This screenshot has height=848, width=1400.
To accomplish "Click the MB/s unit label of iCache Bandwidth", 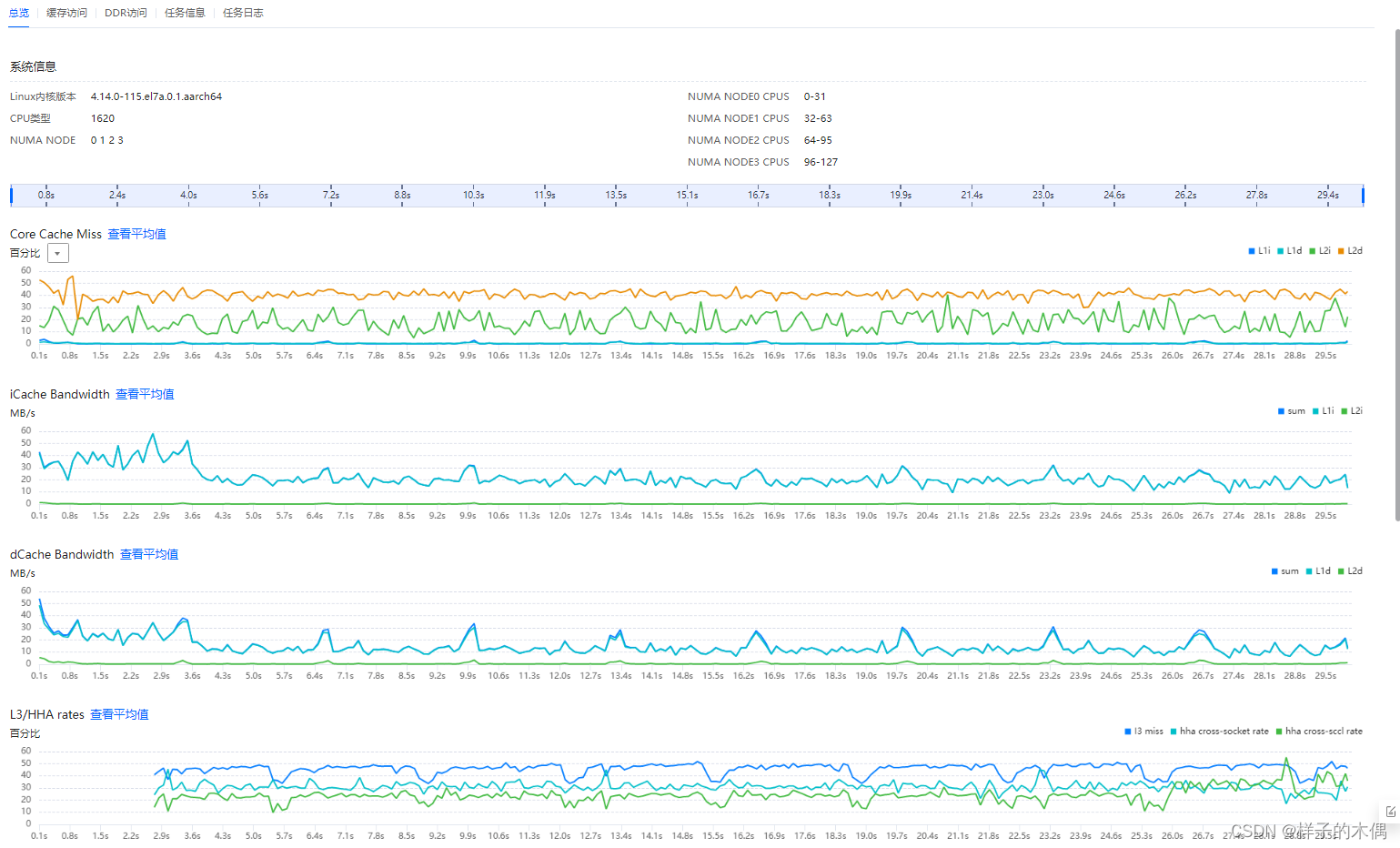I will (23, 413).
